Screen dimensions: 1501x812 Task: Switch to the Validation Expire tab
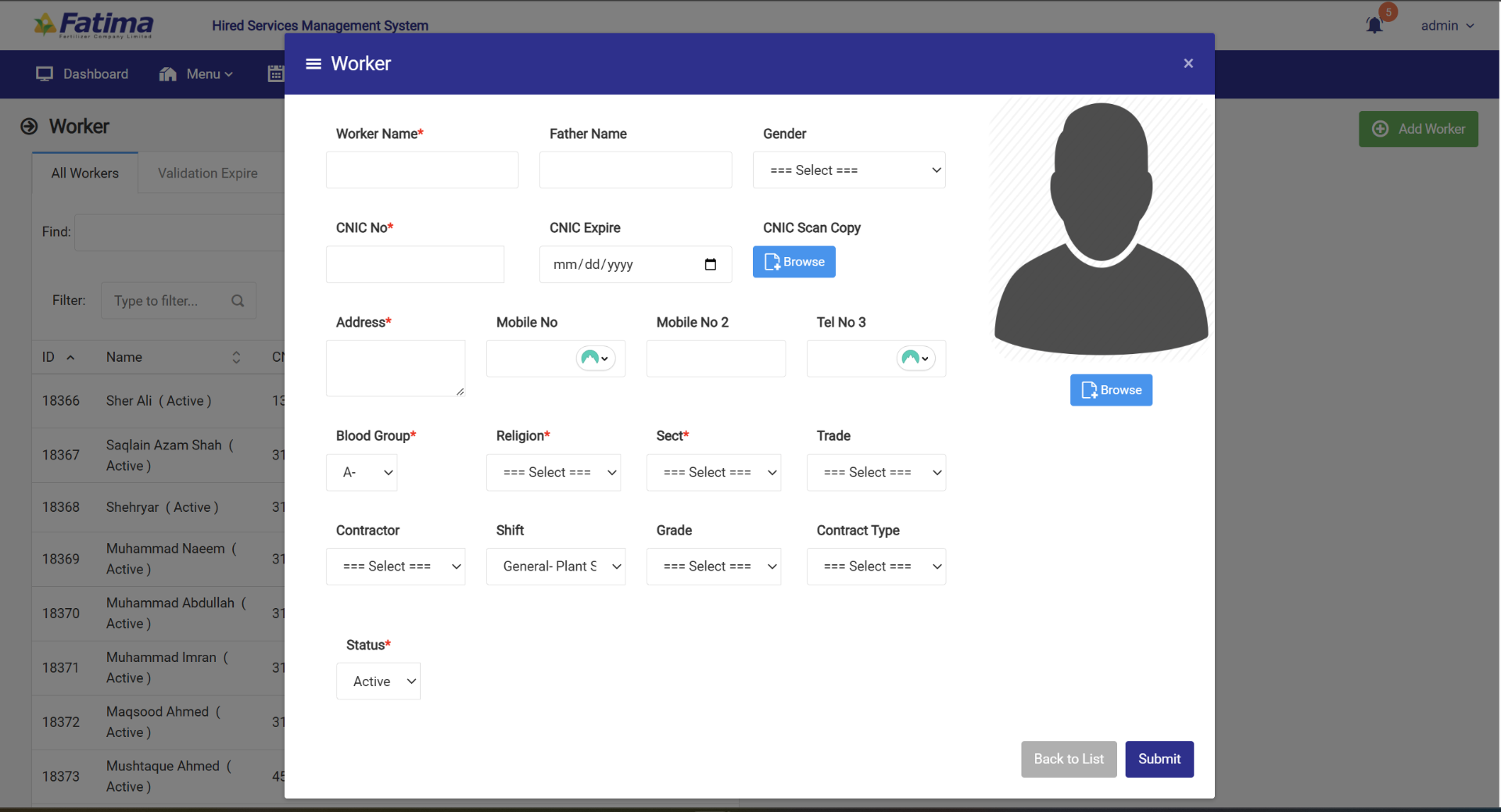coord(207,173)
